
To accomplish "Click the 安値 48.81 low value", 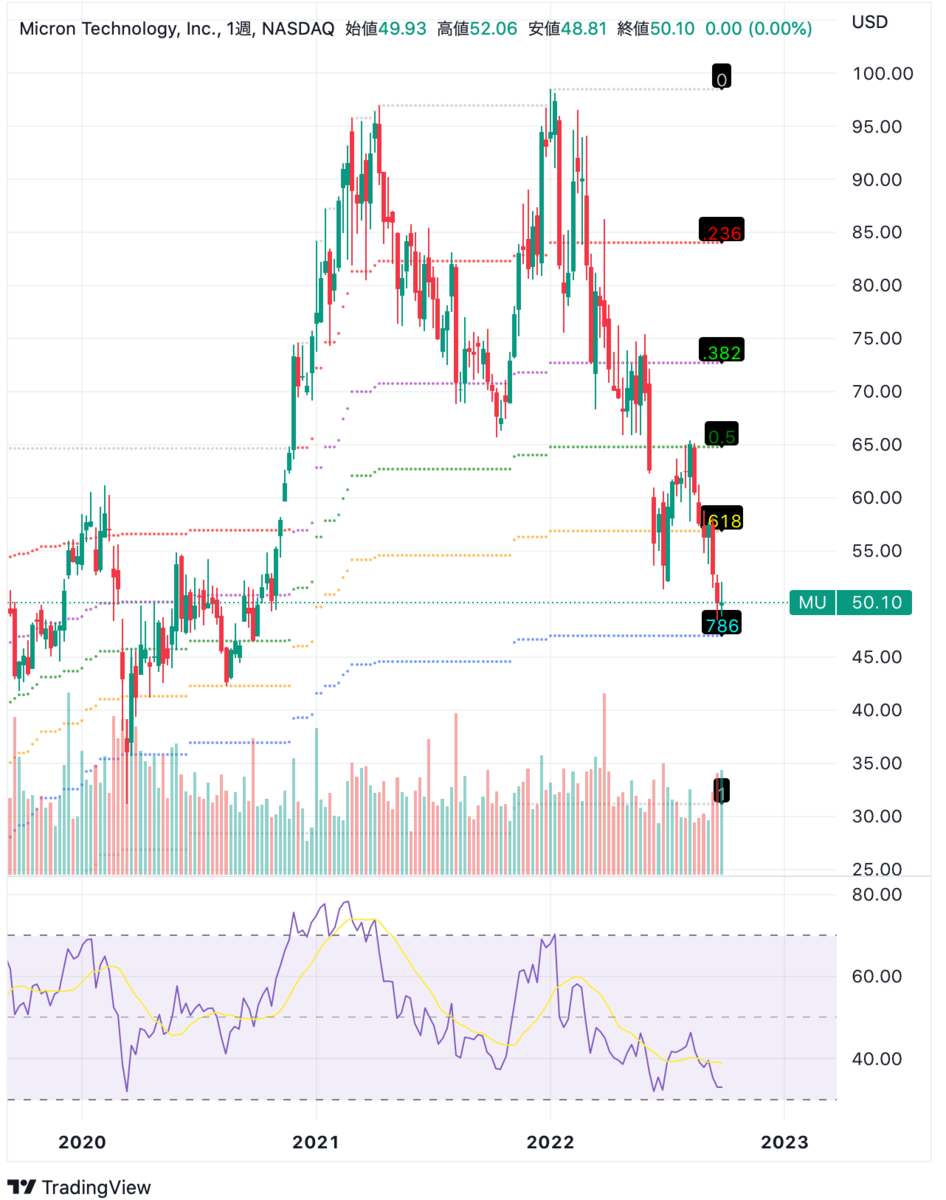I will pyautogui.click(x=568, y=29).
